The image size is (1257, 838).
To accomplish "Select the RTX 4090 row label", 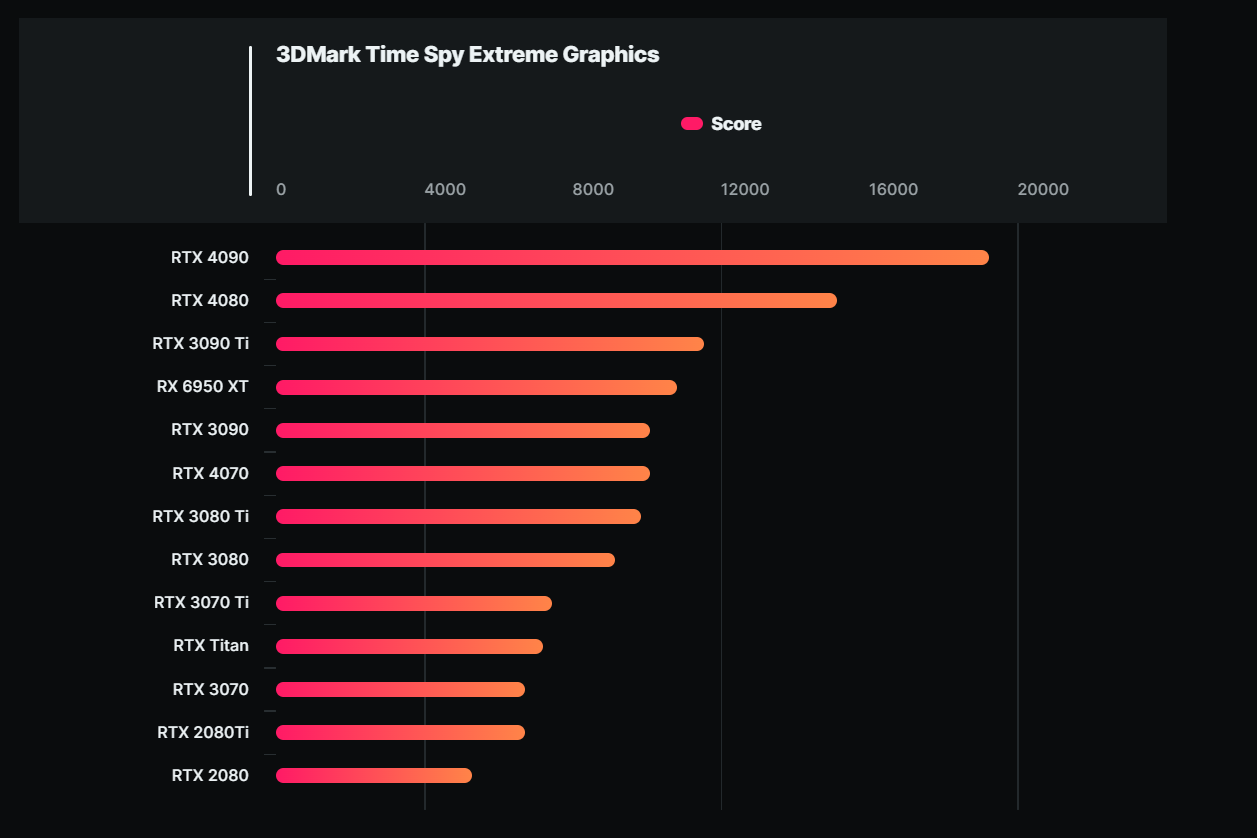I will pyautogui.click(x=210, y=258).
